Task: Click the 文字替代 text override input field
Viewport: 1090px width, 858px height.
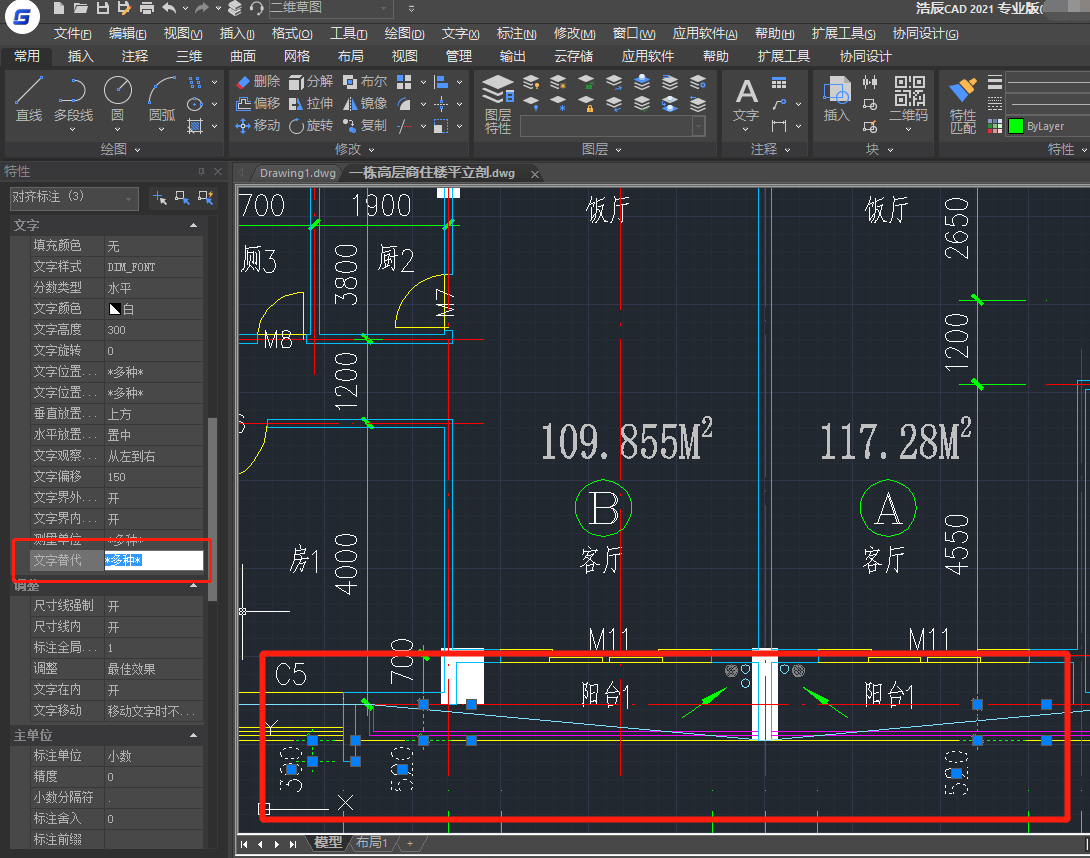Action: [x=154, y=560]
